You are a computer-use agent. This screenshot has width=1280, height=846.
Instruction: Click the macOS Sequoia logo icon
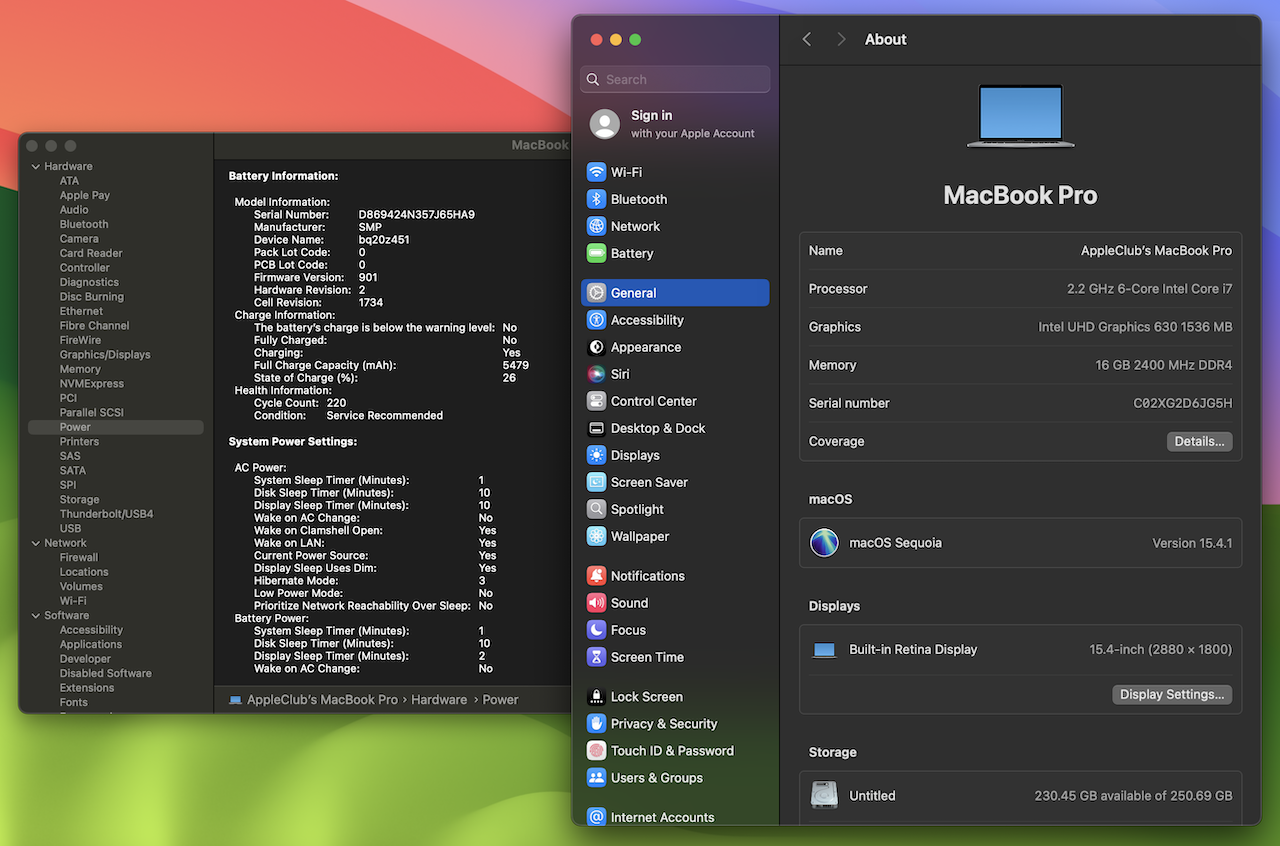click(x=824, y=543)
